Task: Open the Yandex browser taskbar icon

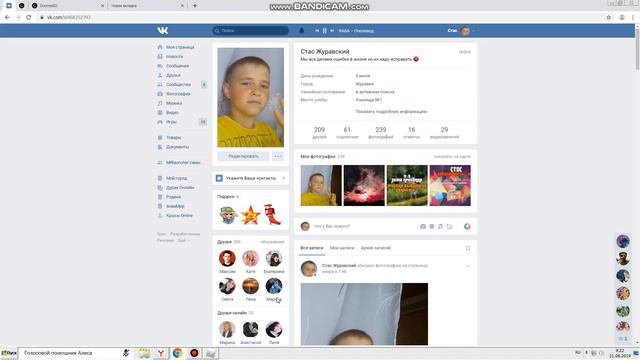Action: point(161,353)
